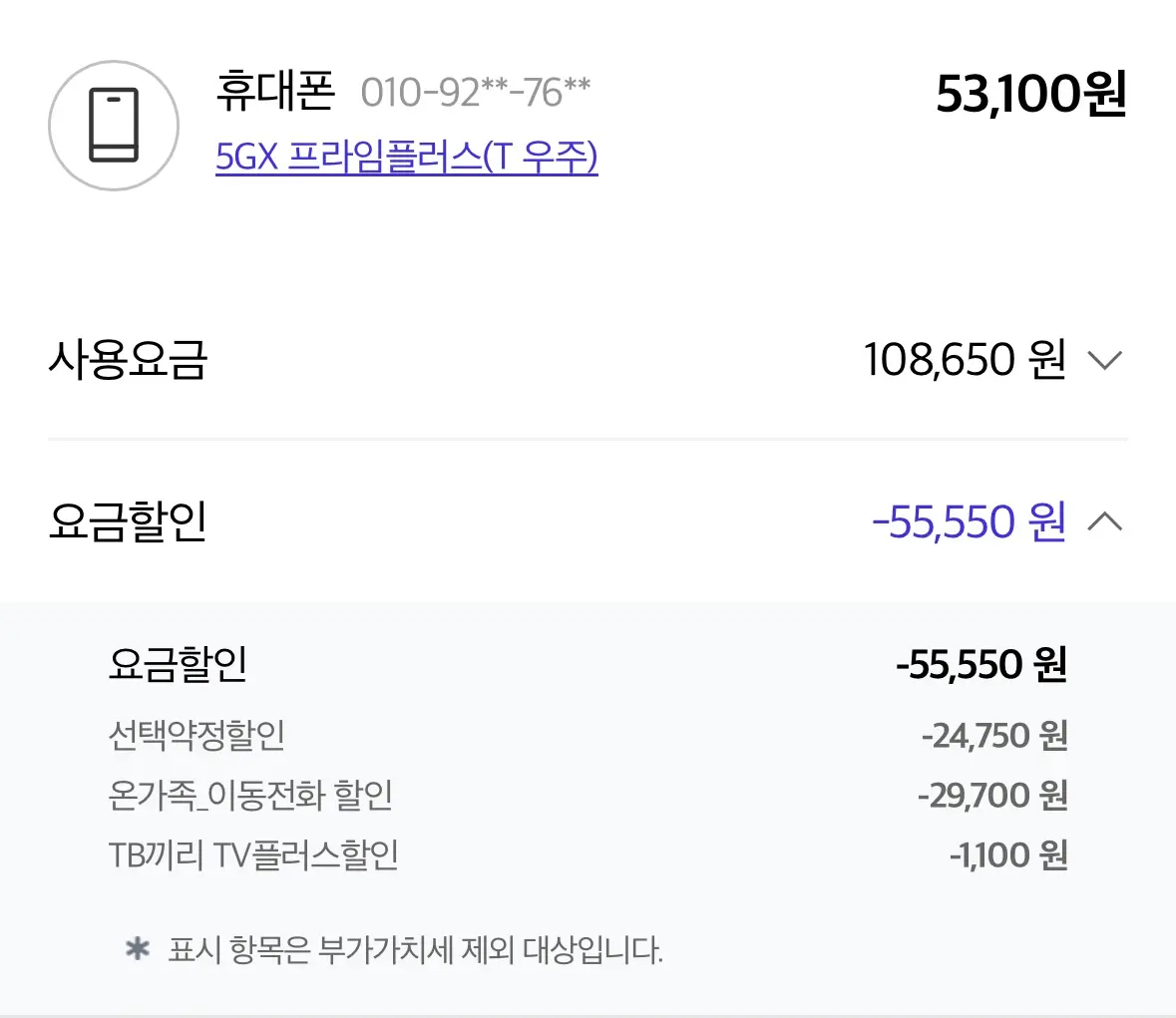Click the purple -55,550 원 discount total
This screenshot has height=1018, width=1176.
click(x=969, y=521)
